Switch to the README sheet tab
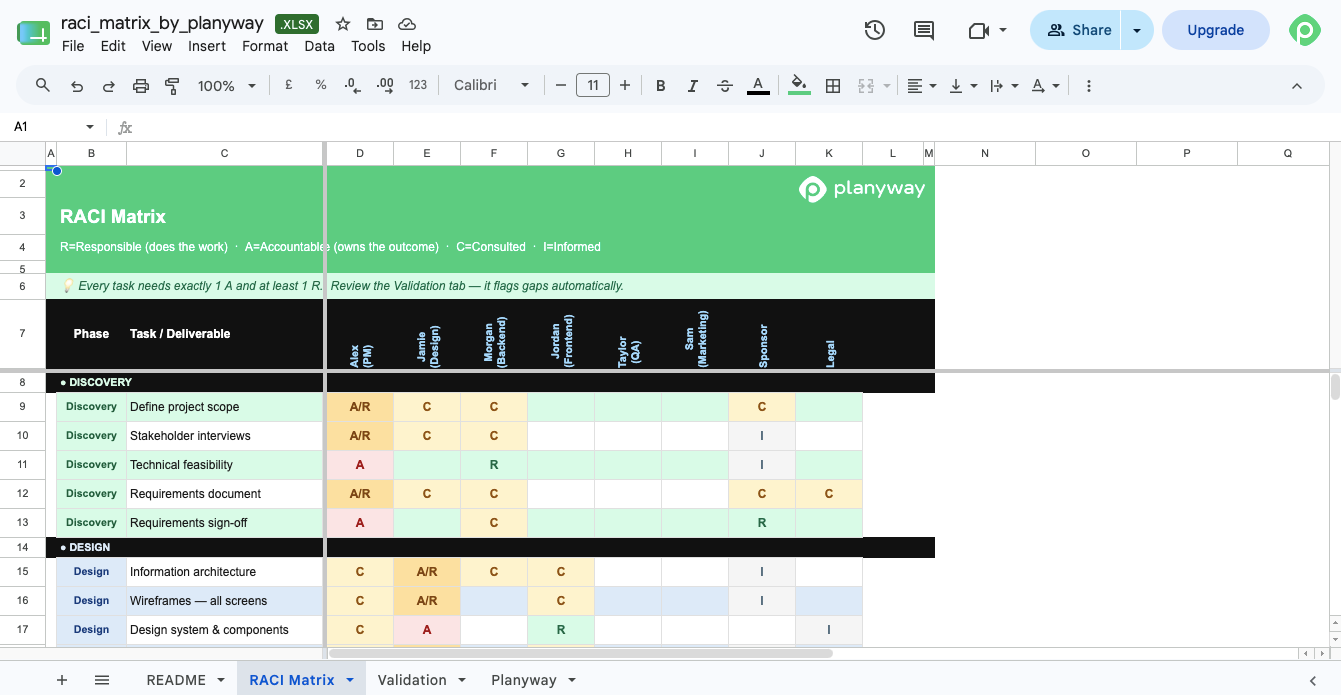Image resolution: width=1341 pixels, height=695 pixels. (x=176, y=680)
